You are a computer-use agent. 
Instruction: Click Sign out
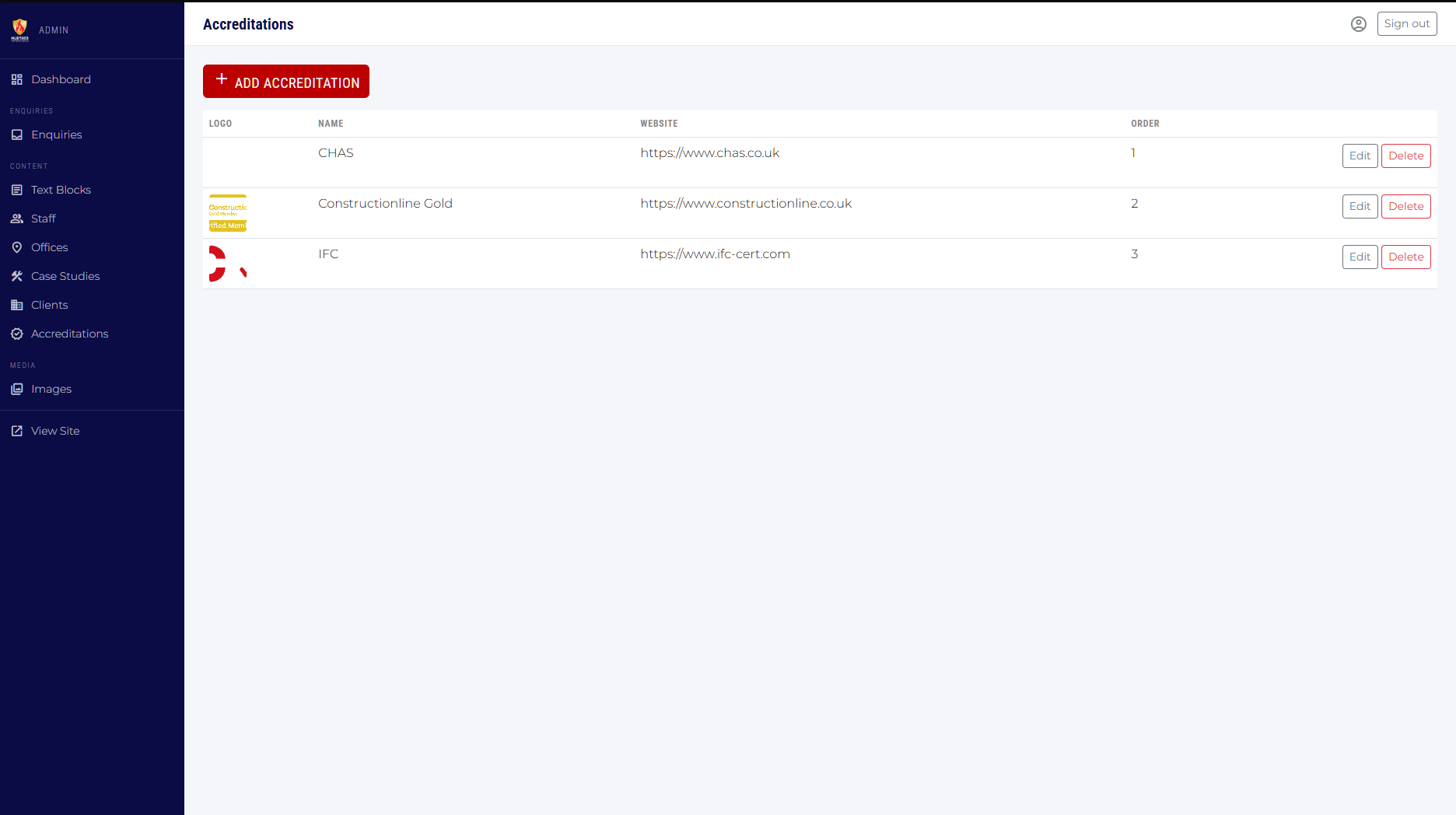1407,23
